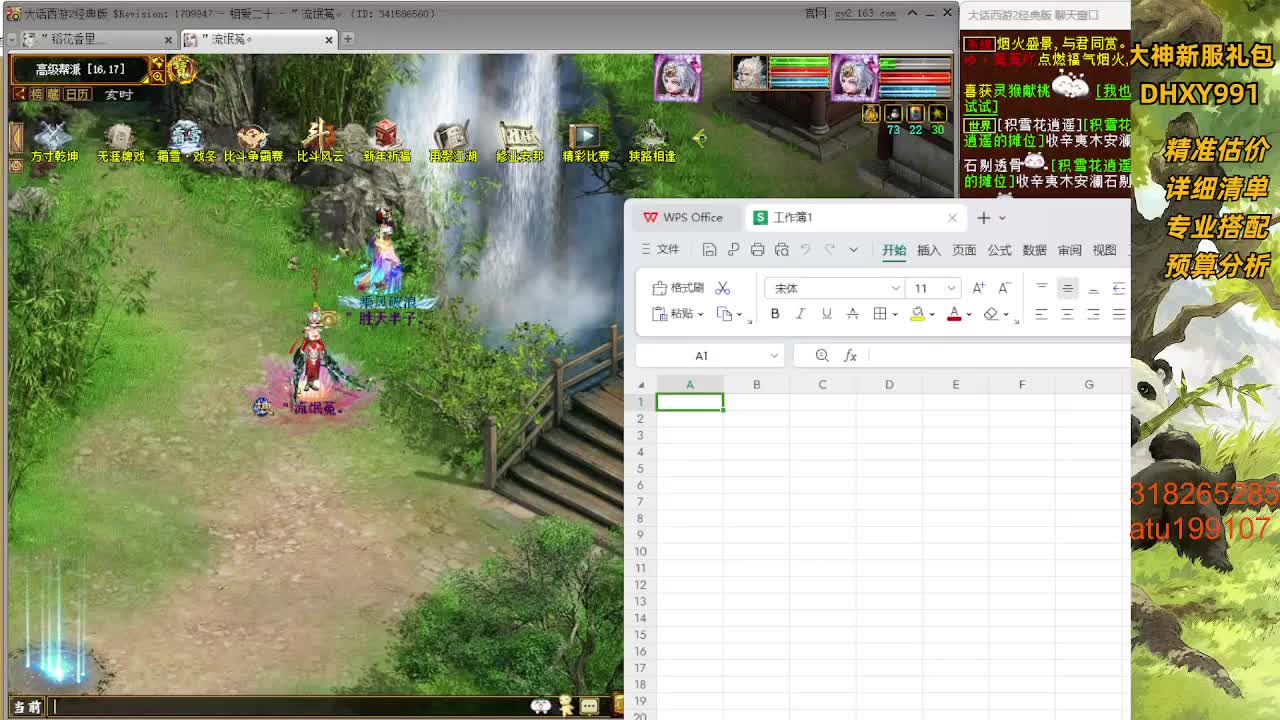Decrease font size with A- icon
1280x720 pixels.
point(1005,288)
